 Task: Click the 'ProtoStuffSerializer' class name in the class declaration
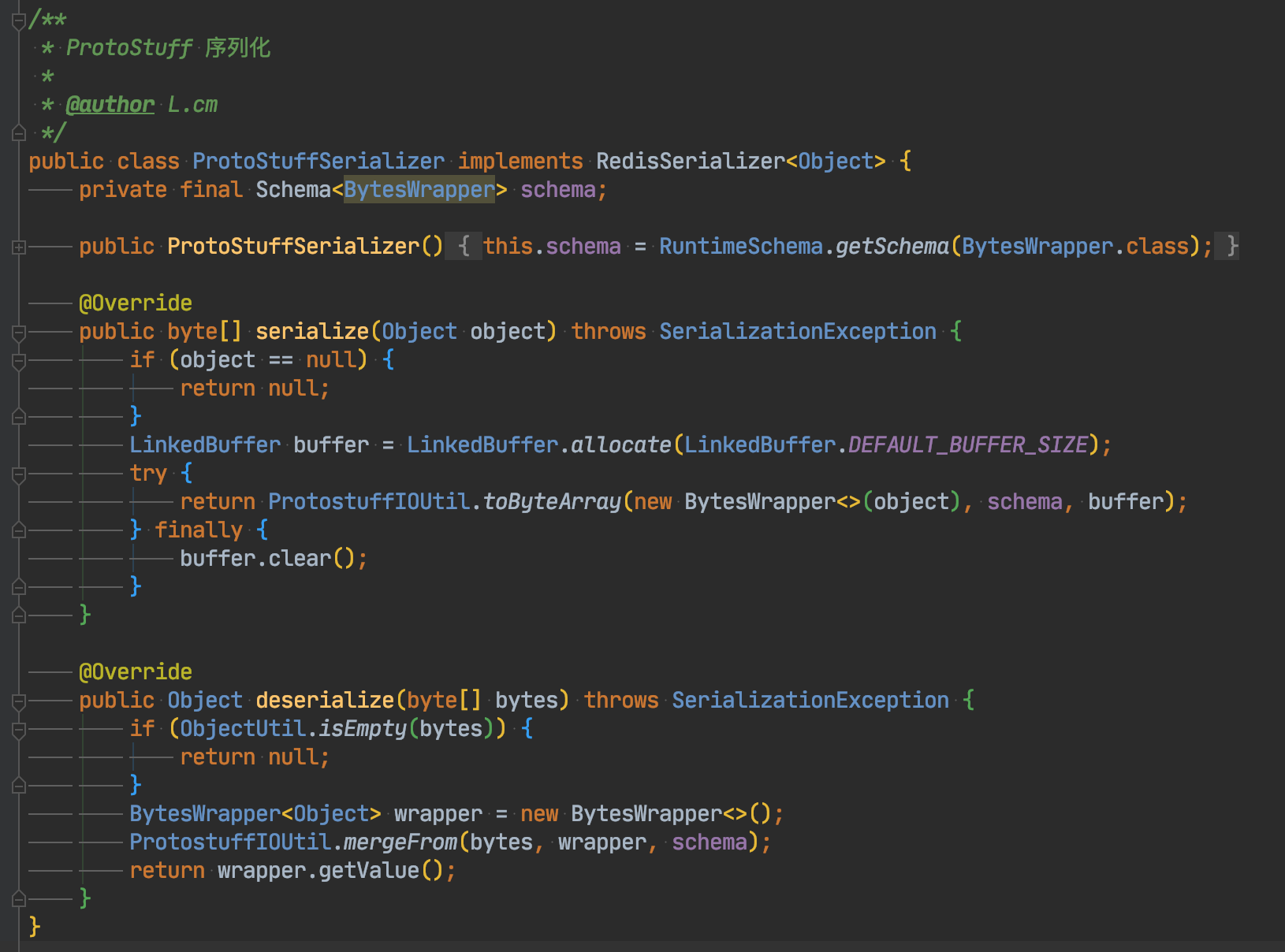(318, 161)
